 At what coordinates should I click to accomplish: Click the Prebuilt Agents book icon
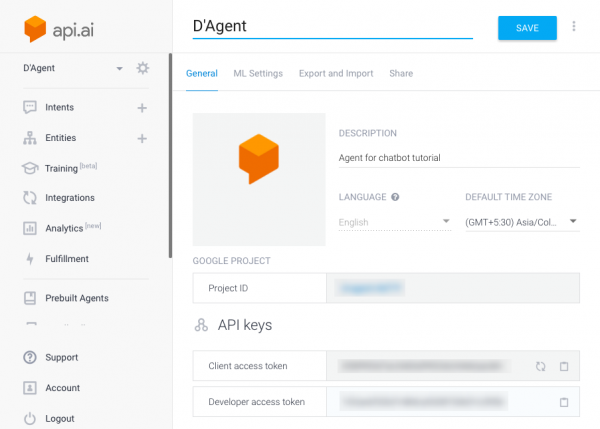coord(30,298)
